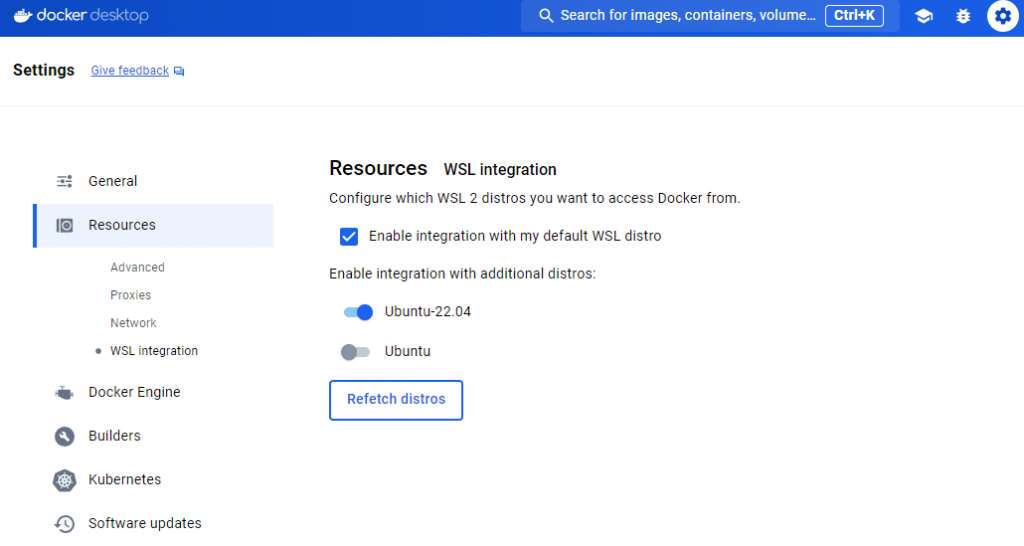
Task: Open the Proxies settings page
Action: point(131,296)
